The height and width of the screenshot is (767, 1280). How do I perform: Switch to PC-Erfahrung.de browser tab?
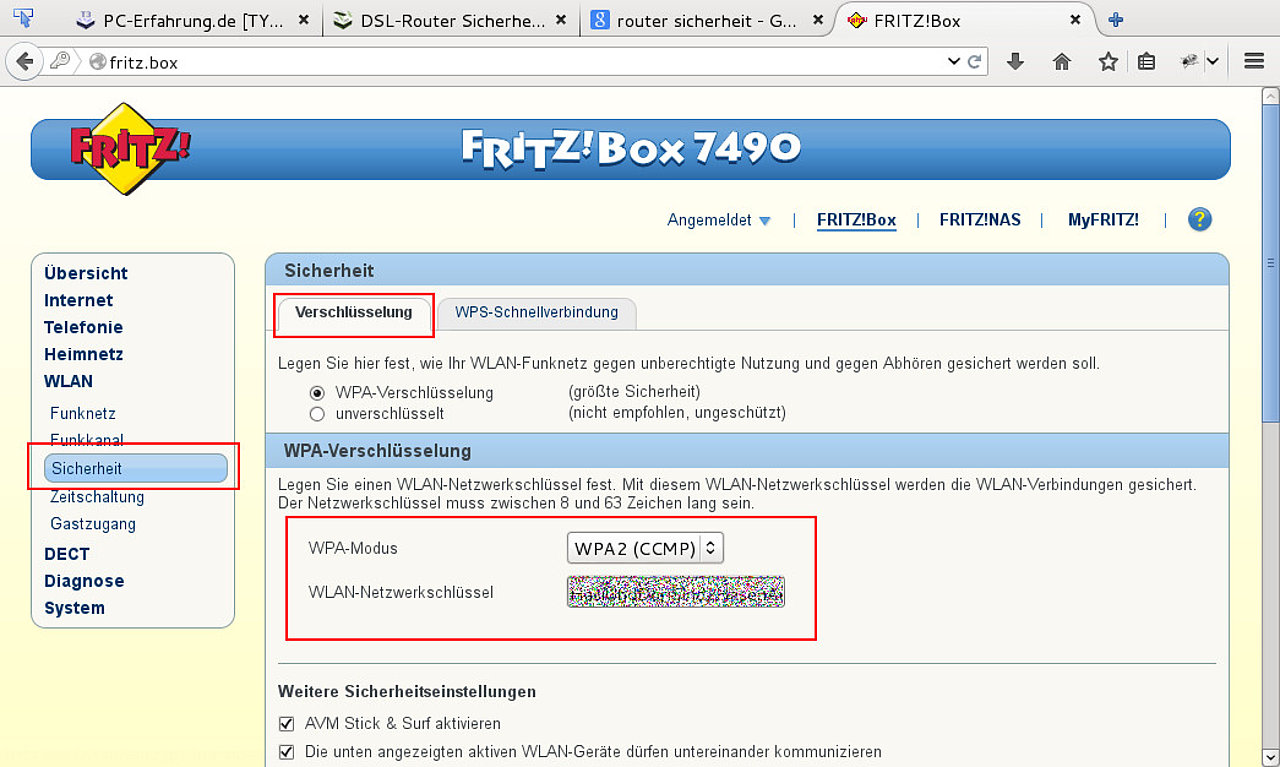[x=194, y=20]
